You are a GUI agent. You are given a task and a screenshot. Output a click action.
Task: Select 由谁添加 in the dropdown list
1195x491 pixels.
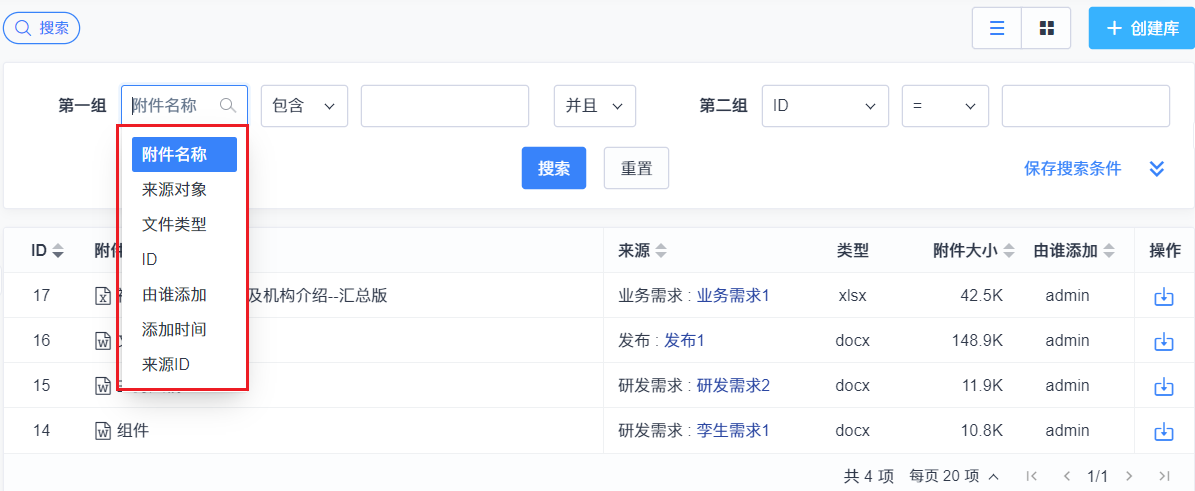184,295
